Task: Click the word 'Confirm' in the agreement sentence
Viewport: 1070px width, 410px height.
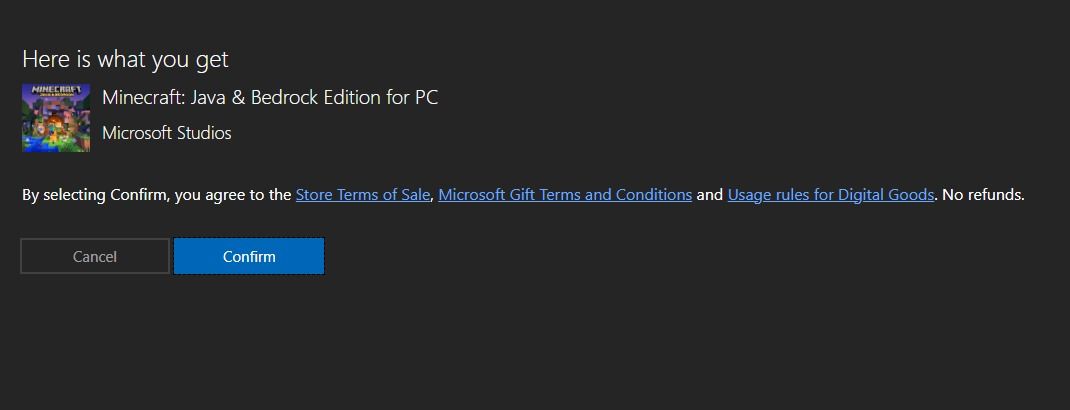Action: pos(137,195)
